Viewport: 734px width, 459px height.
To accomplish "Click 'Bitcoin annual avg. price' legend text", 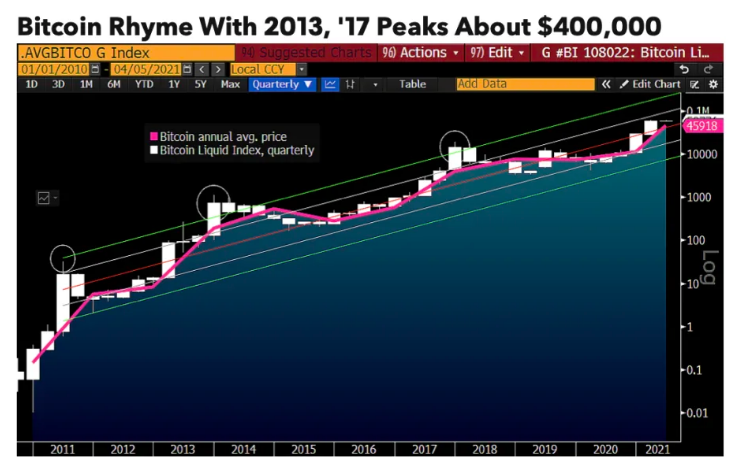I will point(223,137).
